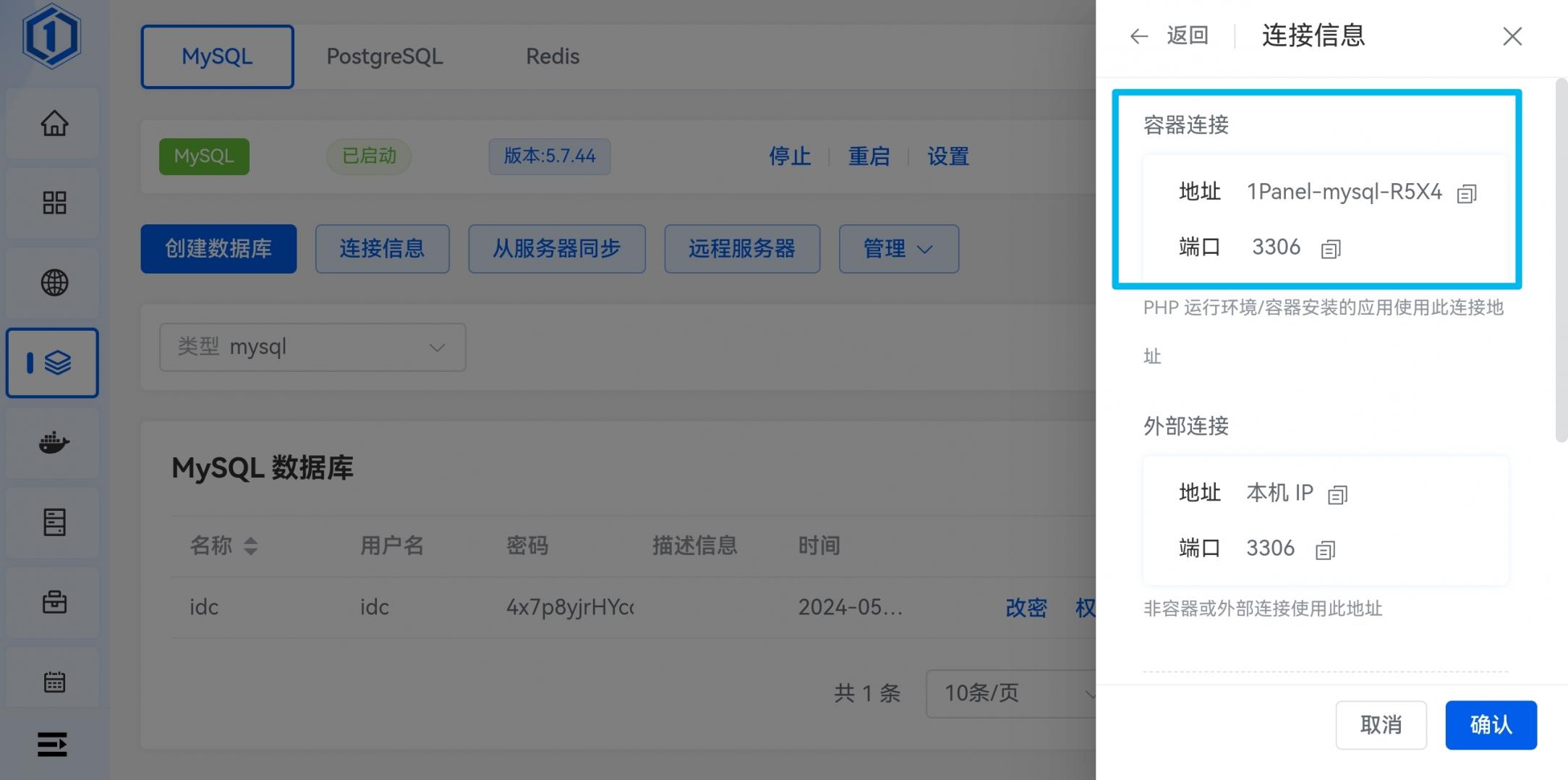The height and width of the screenshot is (780, 1568).
Task: Sort the 名称 column
Action: (250, 546)
